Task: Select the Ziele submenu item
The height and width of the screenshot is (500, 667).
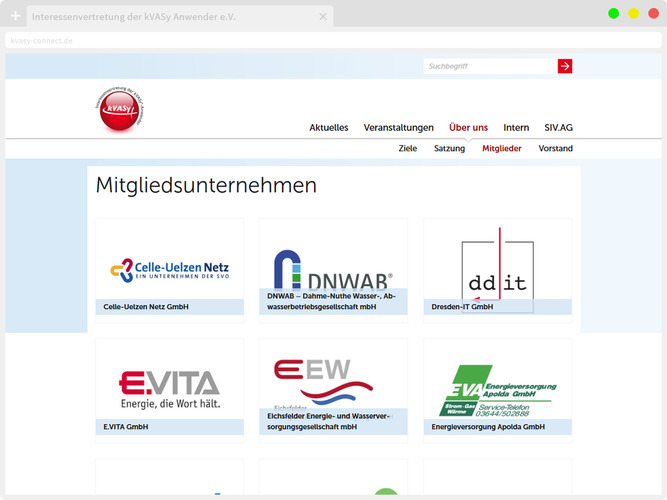Action: click(x=407, y=148)
